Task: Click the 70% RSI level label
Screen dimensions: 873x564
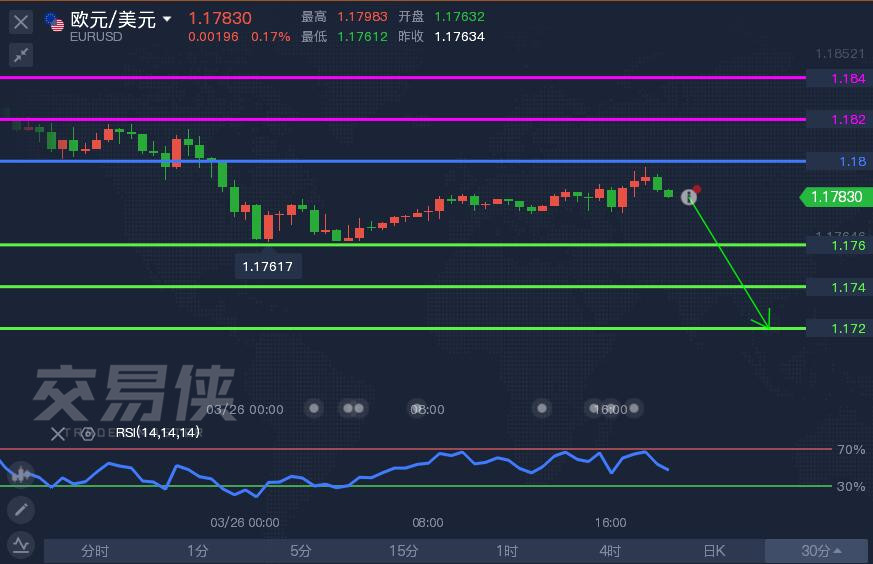Action: tap(851, 450)
